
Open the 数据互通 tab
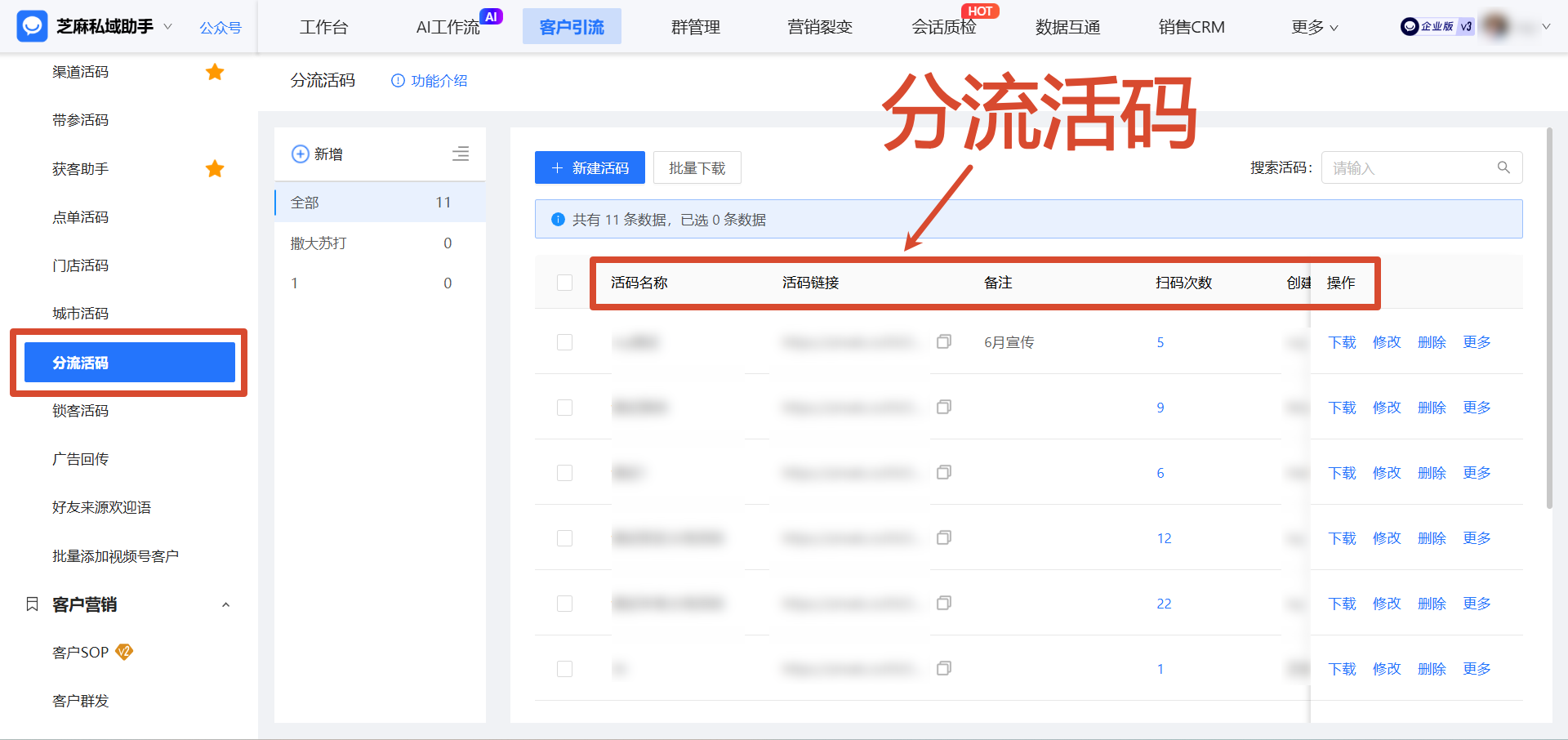[1068, 27]
